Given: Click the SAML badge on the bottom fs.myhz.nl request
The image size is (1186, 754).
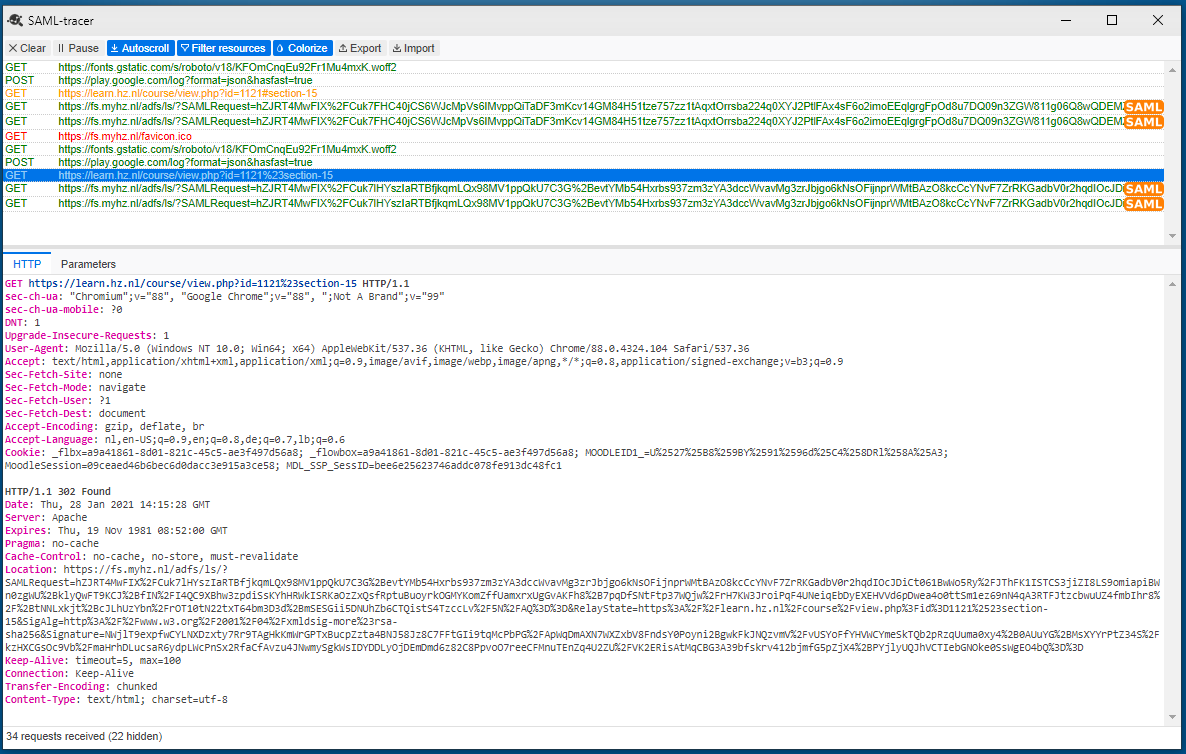Looking at the screenshot, I should tap(1143, 202).
